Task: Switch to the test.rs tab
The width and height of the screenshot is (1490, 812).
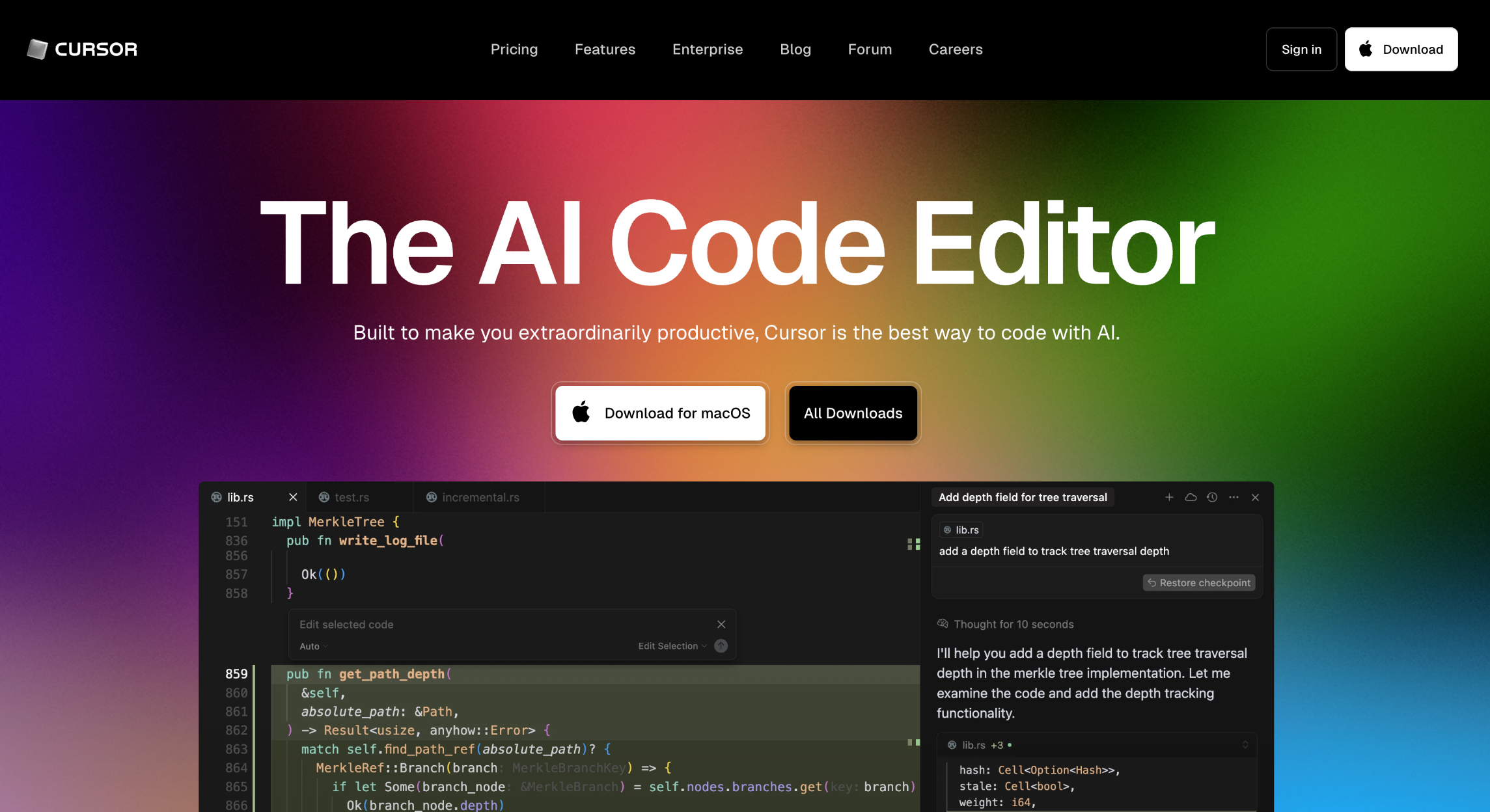Action: click(352, 497)
